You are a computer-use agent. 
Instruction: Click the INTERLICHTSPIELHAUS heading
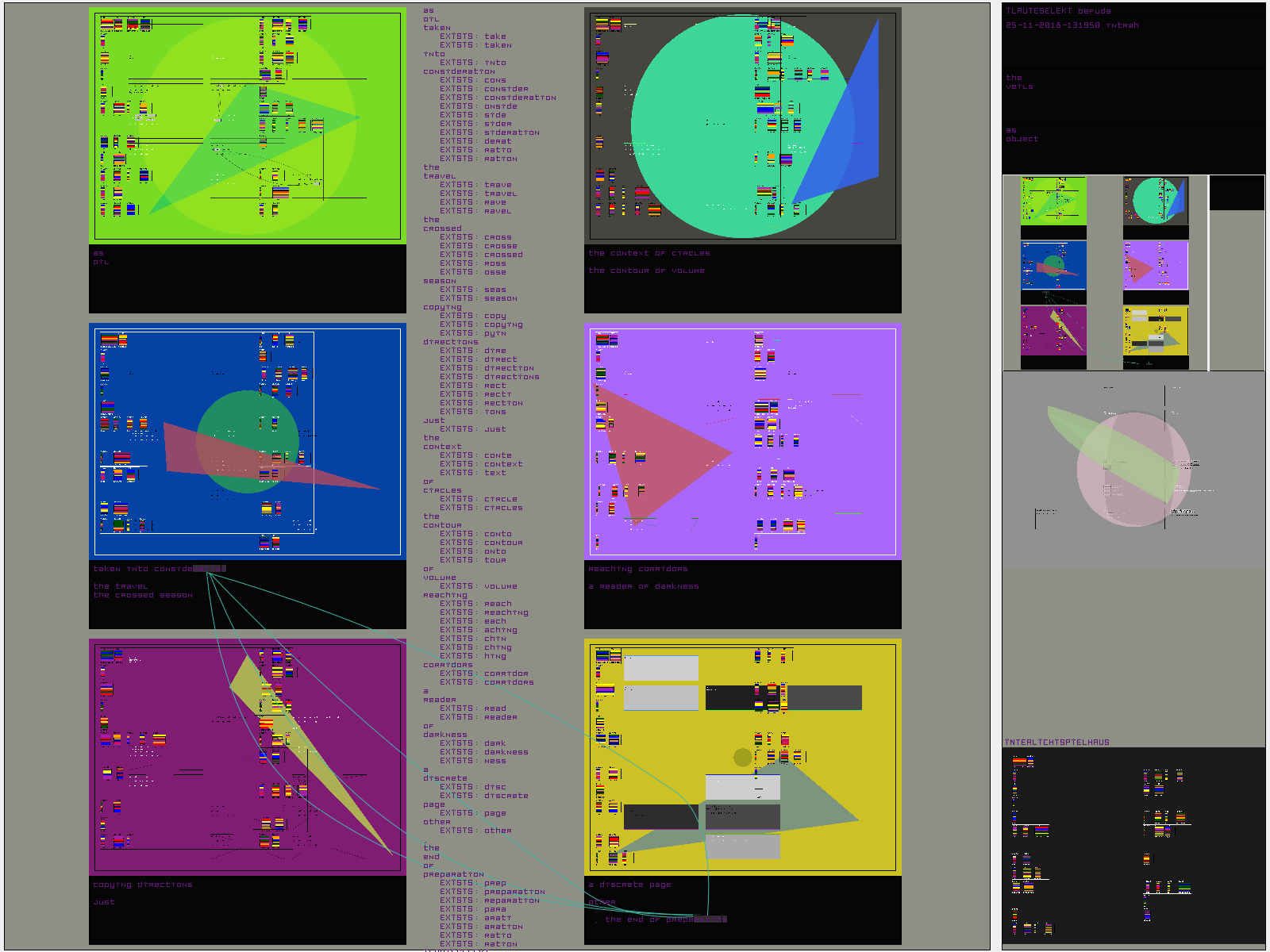pos(1056,743)
